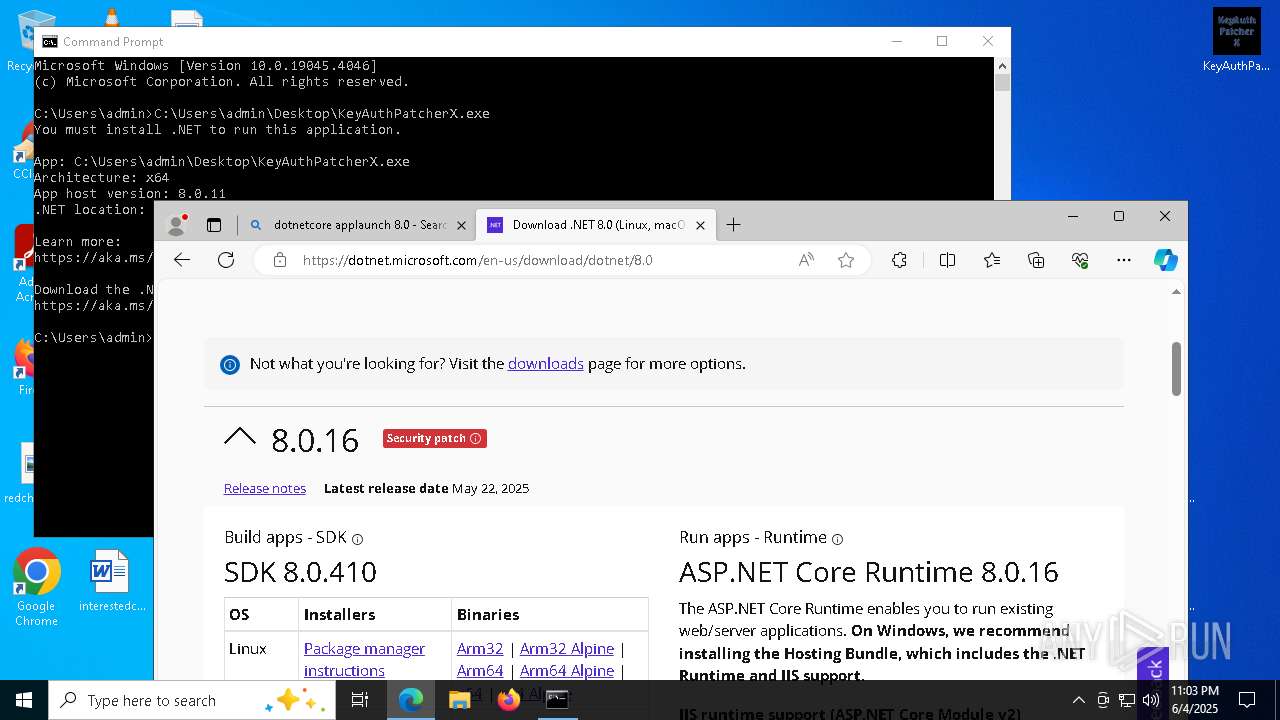1280x720 pixels.
Task: Close the dotnetcore applaunch search tab
Action: pos(461,225)
